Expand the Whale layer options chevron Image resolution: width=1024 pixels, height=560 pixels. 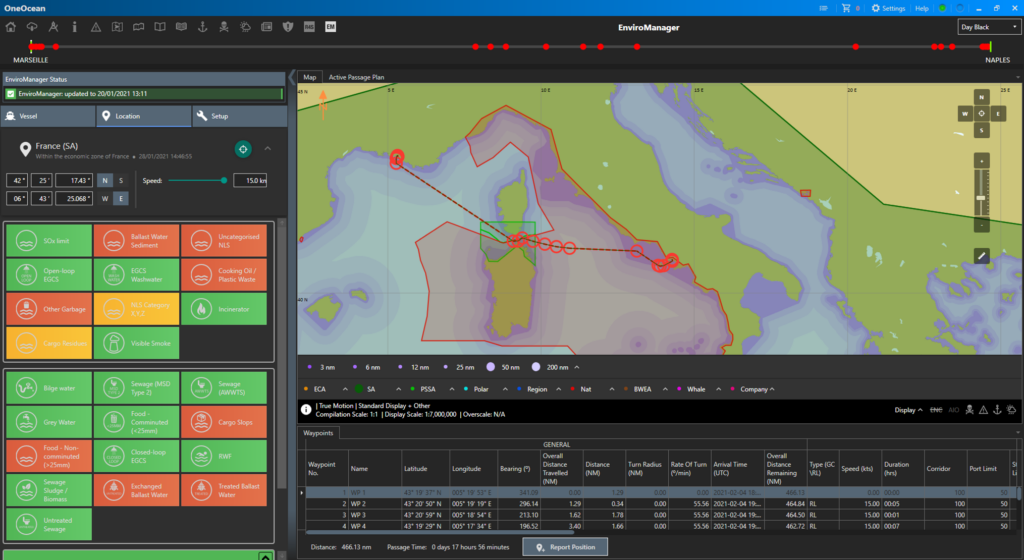(x=718, y=389)
